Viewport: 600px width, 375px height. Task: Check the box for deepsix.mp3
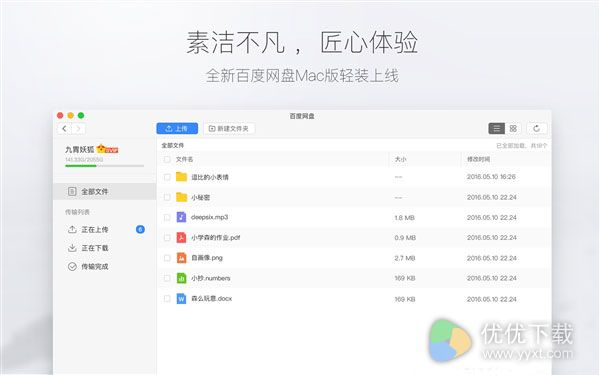167,217
